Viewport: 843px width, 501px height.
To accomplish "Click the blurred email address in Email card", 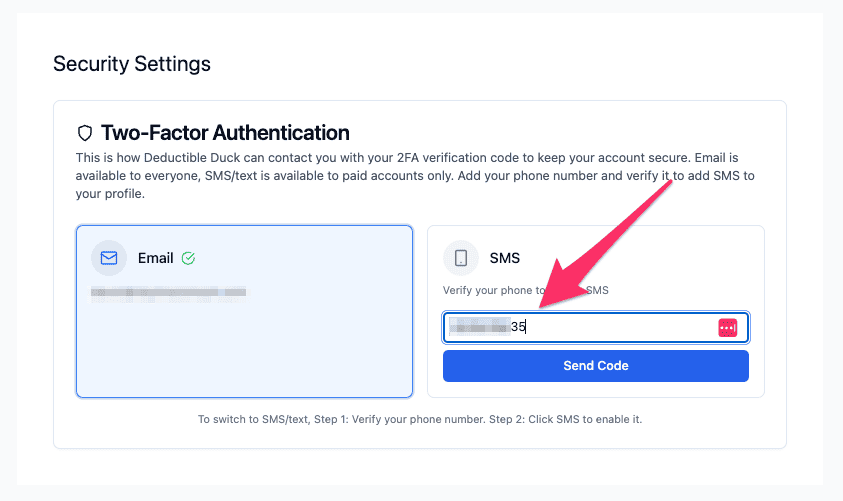I will point(168,292).
